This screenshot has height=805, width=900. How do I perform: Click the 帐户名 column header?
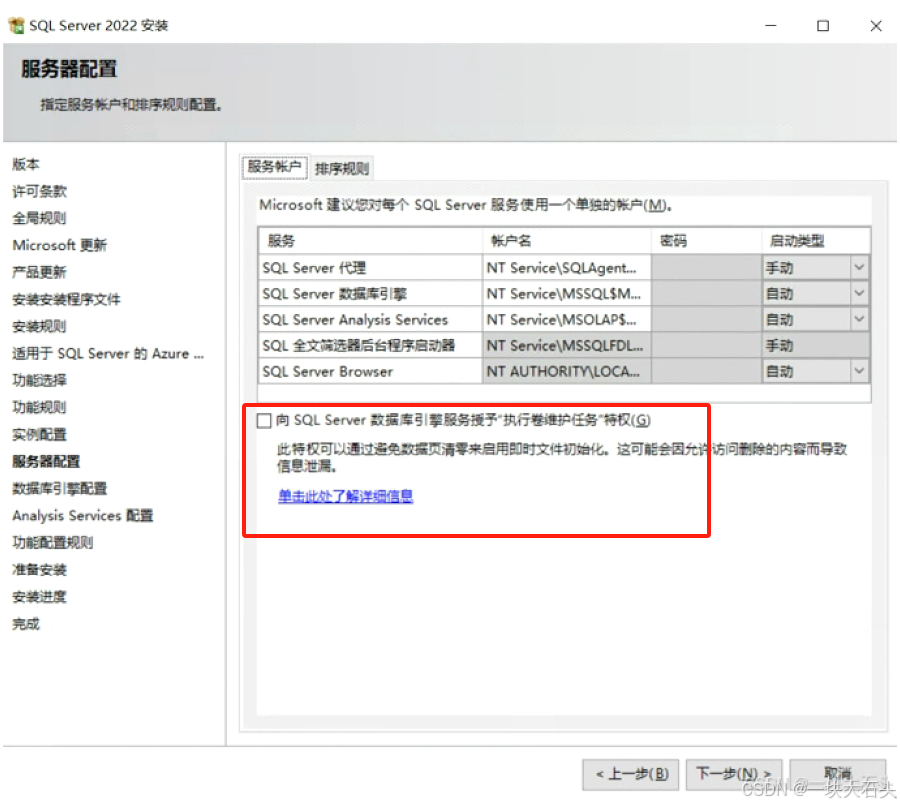[x=567, y=241]
